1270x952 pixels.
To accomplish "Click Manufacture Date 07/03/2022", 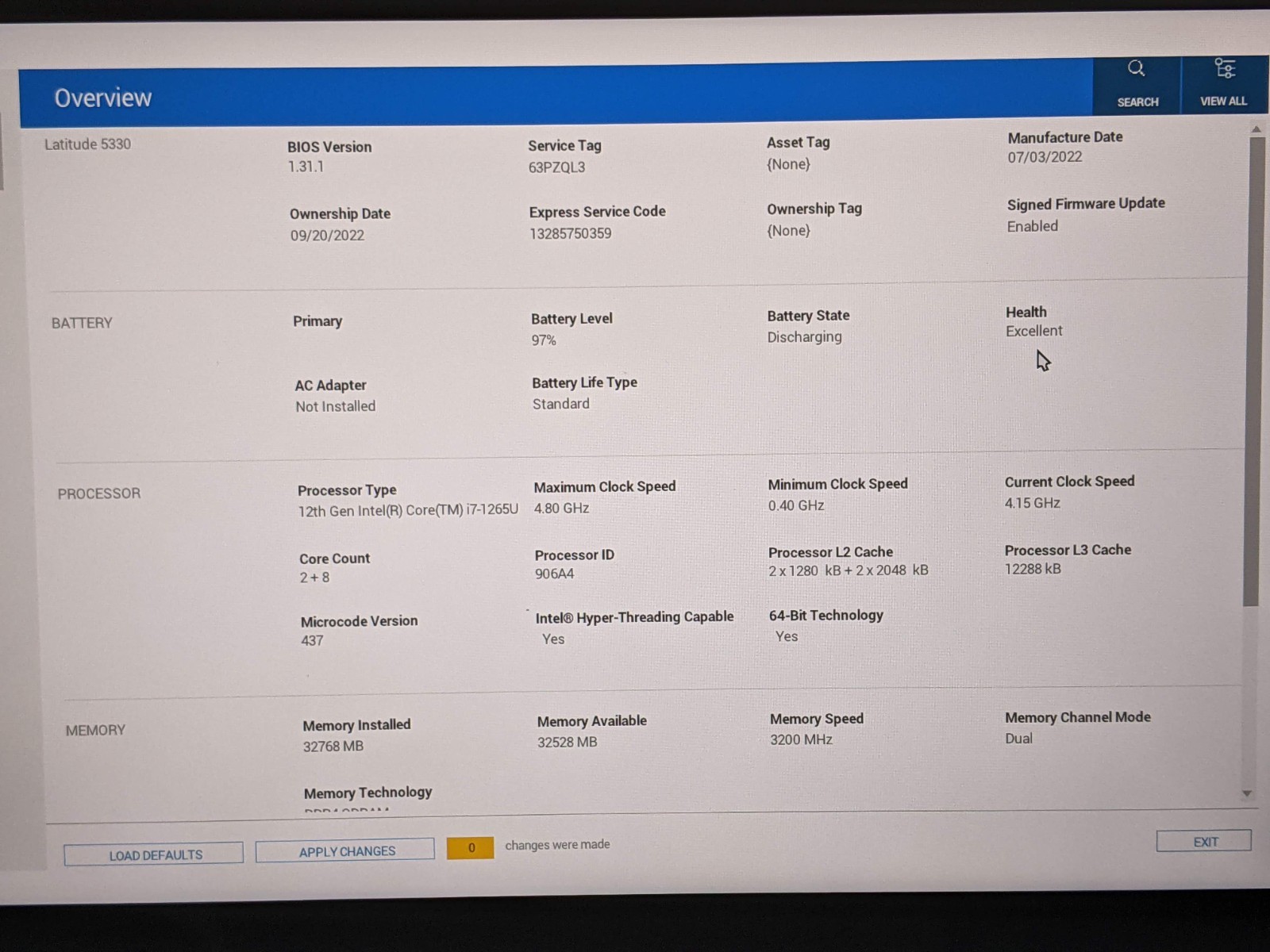I will click(1045, 157).
